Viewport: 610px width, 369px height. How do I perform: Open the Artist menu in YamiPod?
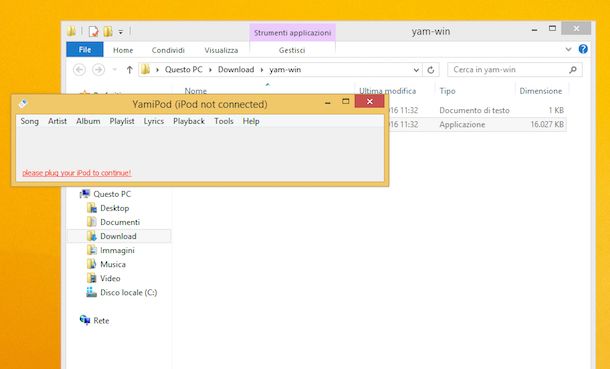point(58,121)
